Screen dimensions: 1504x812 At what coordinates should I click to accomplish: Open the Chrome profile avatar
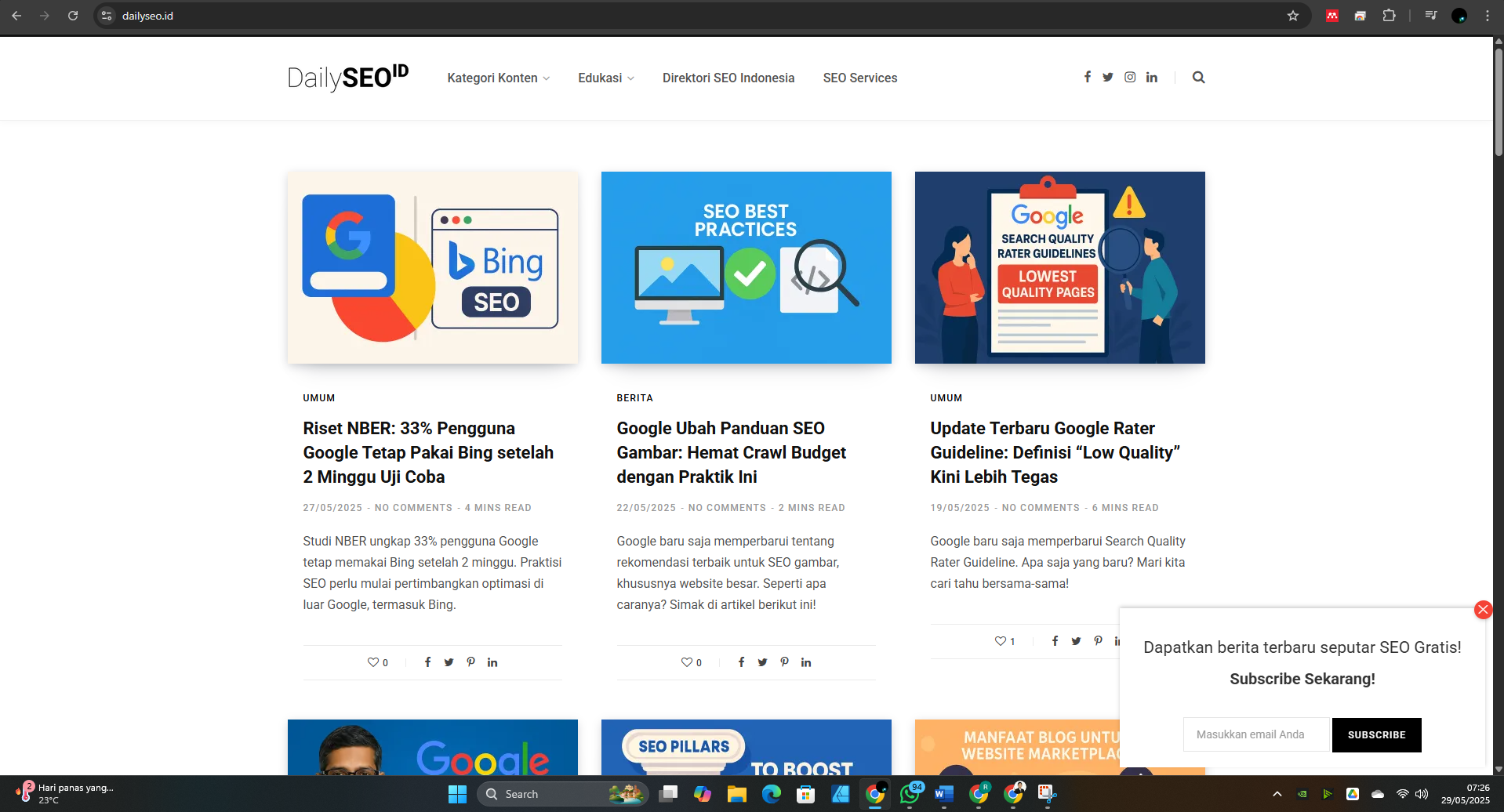pyautogui.click(x=1459, y=16)
